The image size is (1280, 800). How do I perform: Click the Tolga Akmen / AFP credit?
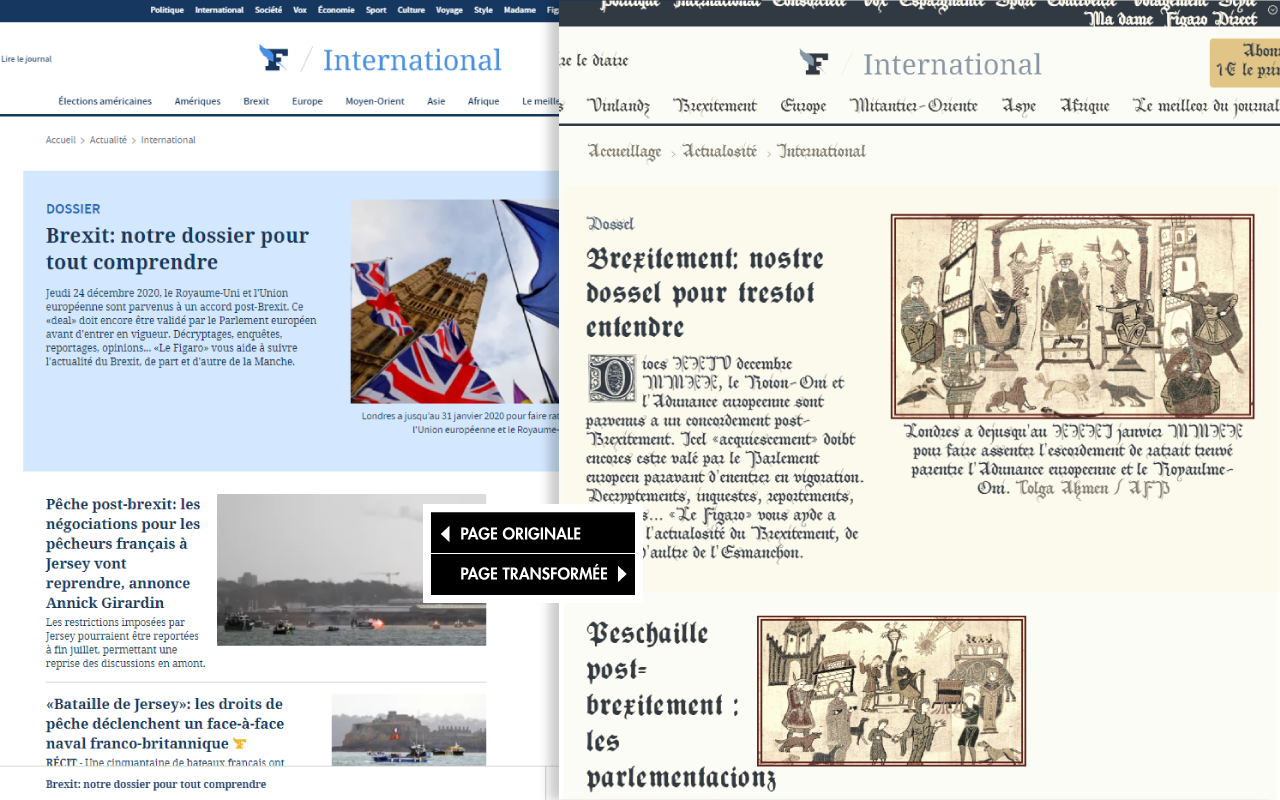click(x=1094, y=488)
